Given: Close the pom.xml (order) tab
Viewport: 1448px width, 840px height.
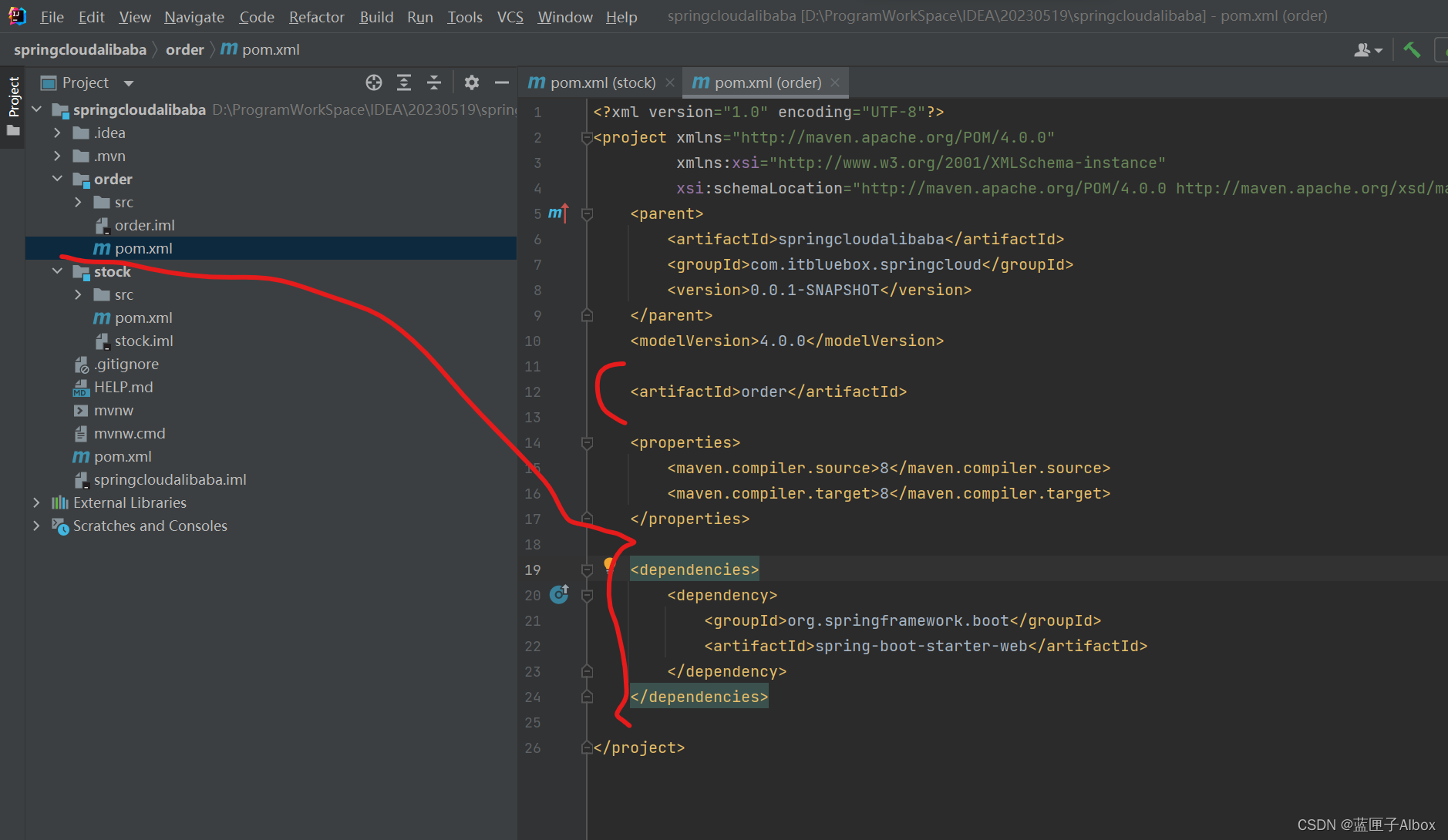Looking at the screenshot, I should [x=835, y=82].
